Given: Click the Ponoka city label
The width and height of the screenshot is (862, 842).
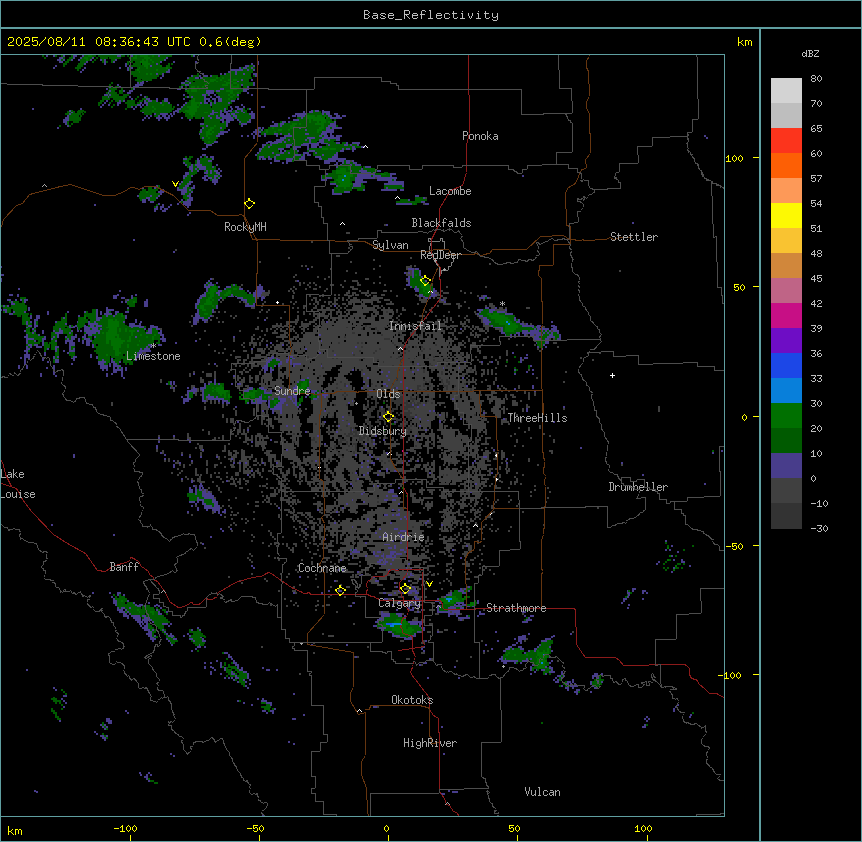Looking at the screenshot, I should pos(480,136).
